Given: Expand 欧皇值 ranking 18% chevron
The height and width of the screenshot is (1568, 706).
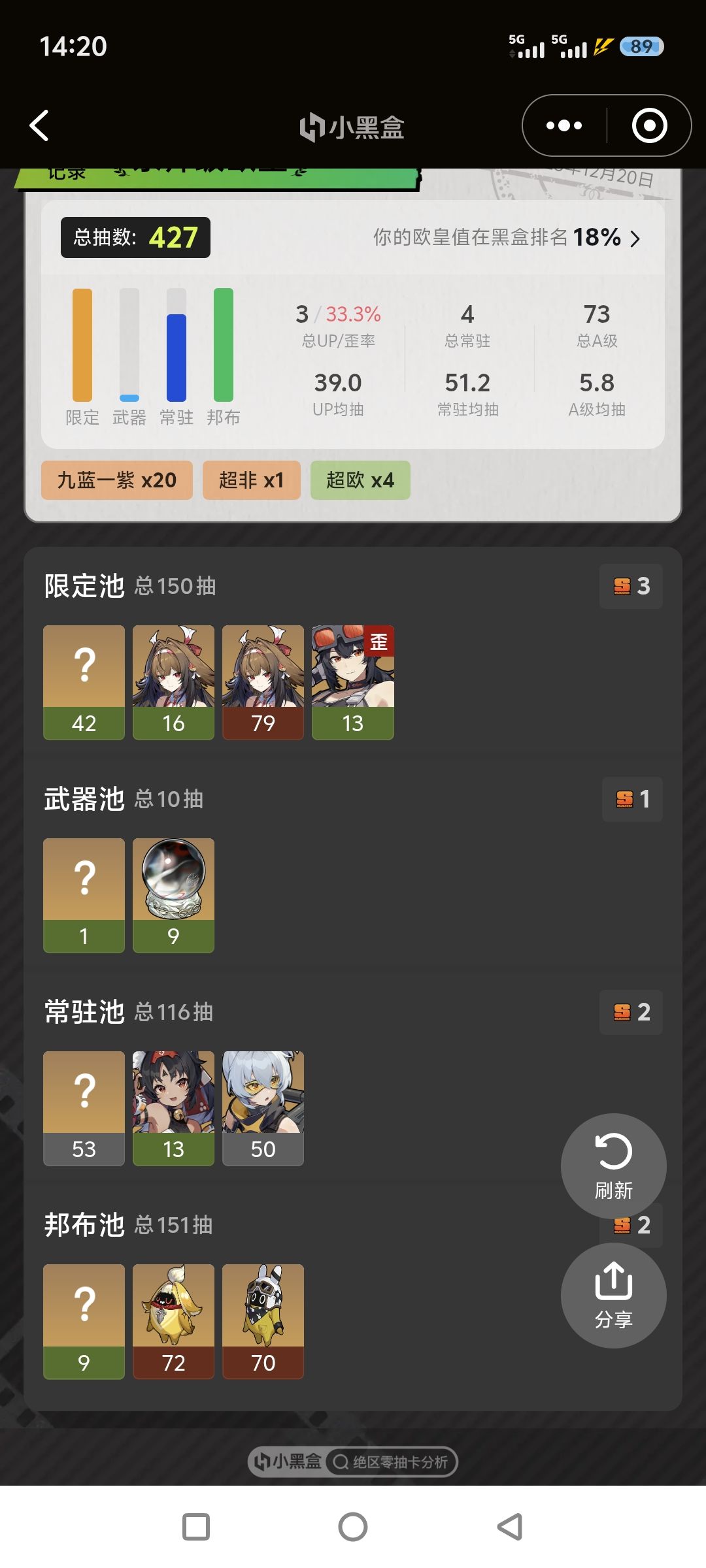Looking at the screenshot, I should click(x=635, y=238).
